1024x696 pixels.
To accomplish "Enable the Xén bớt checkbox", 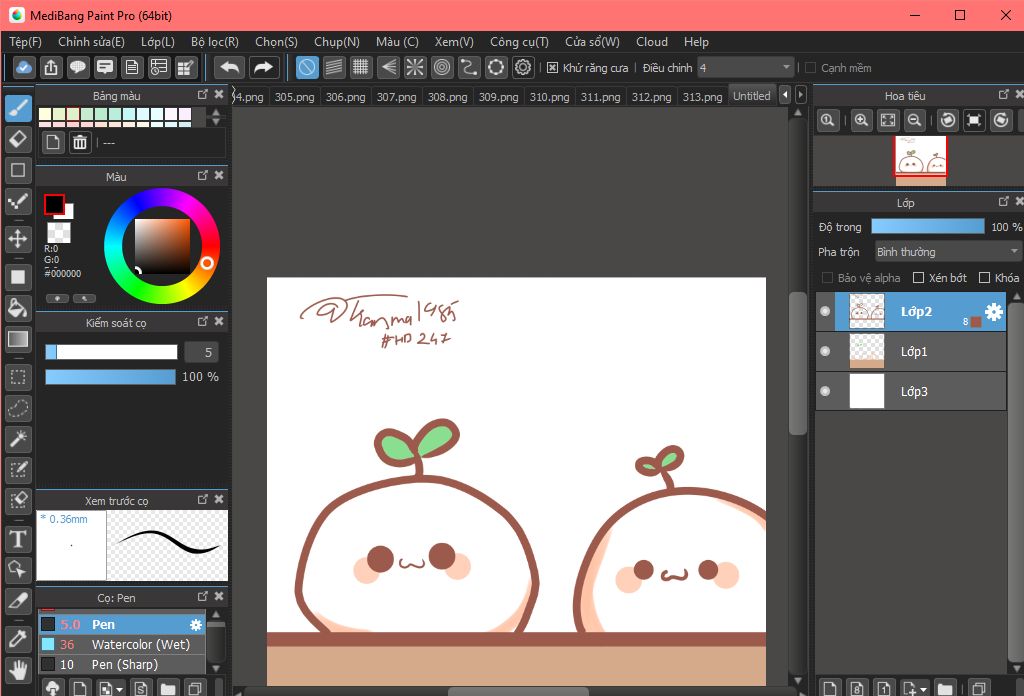I will point(918,278).
